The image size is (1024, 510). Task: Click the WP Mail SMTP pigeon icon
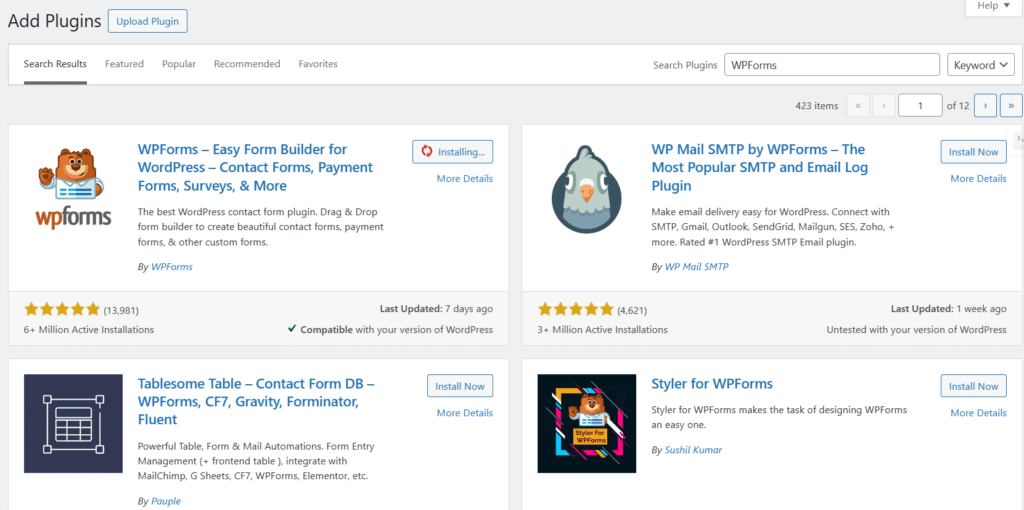coord(586,189)
